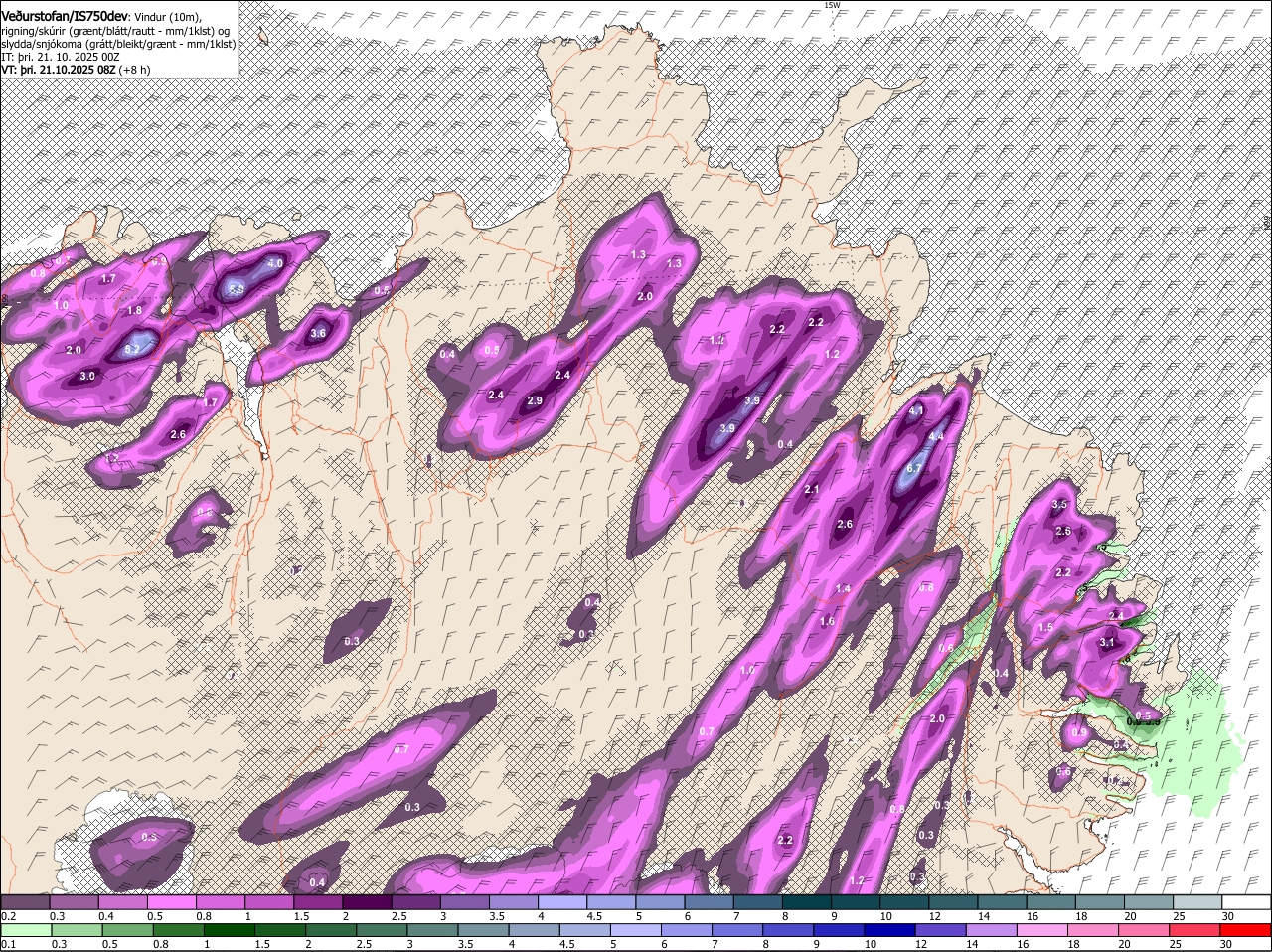This screenshot has height=952, width=1272.
Task: Select upper legend swatch starting at 12
Action: point(954,901)
